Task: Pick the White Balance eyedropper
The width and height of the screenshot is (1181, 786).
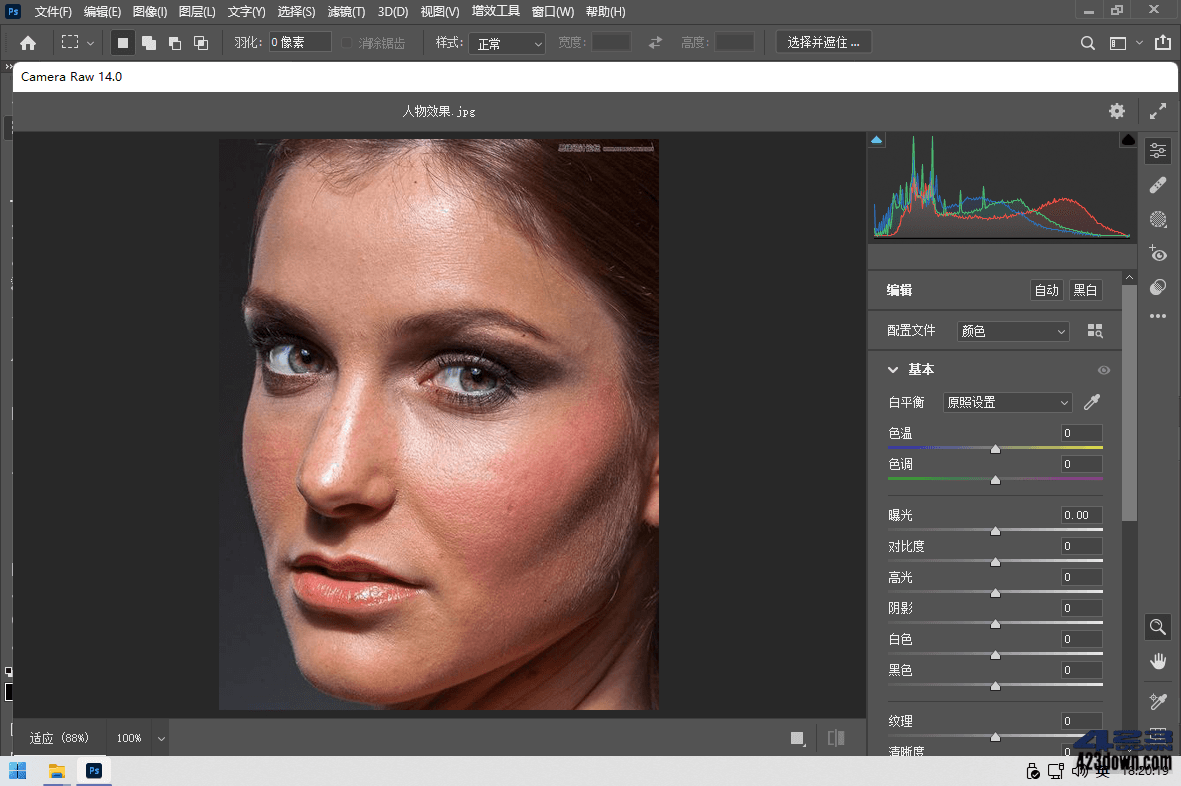Action: point(1091,401)
